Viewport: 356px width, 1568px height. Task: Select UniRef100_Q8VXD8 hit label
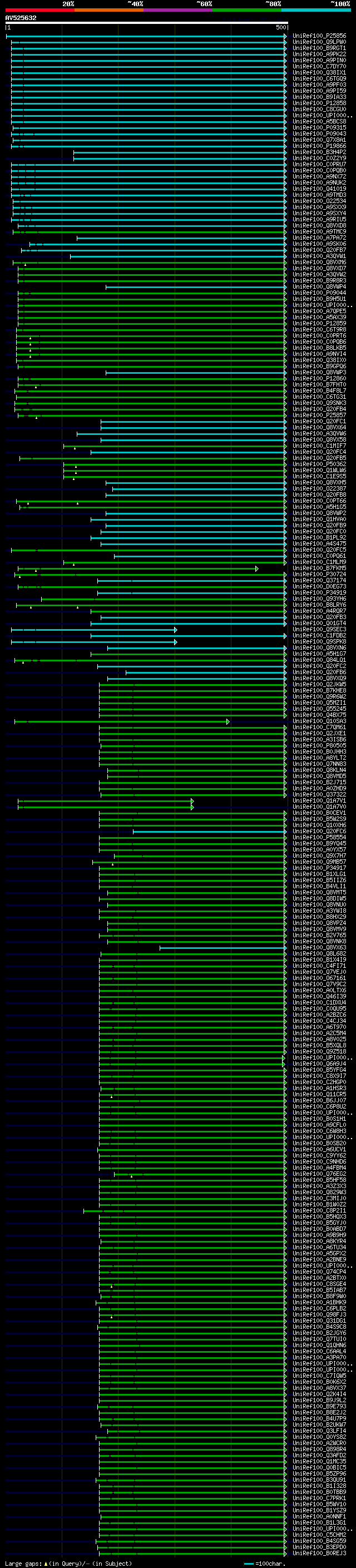319,225
